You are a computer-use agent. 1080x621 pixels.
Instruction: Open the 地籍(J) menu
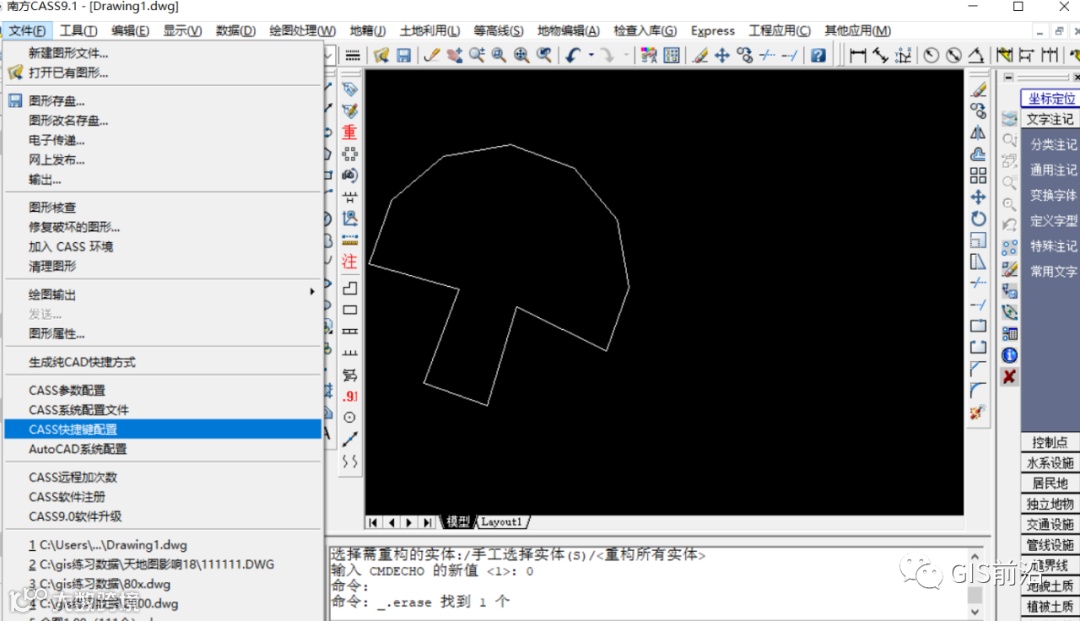[x=368, y=31]
